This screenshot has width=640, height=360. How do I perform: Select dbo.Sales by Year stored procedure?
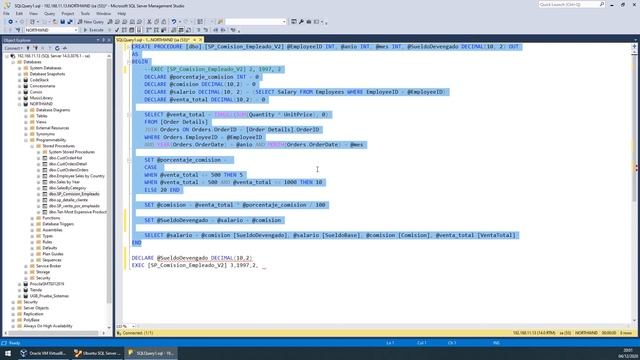64,182
